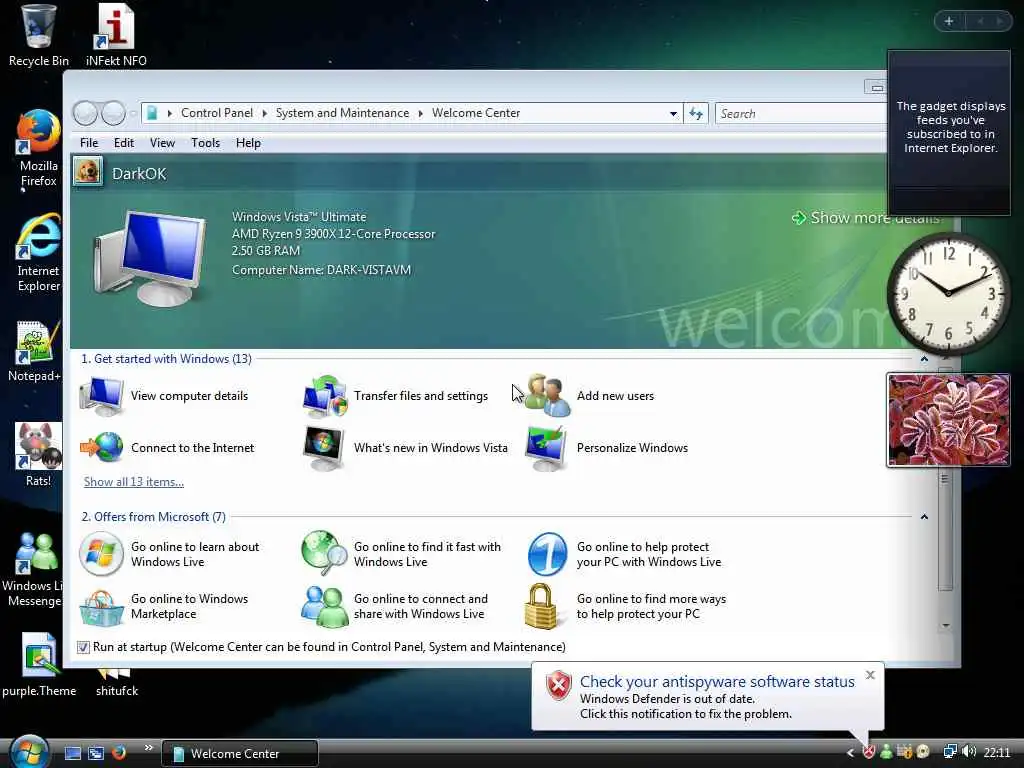Image resolution: width=1024 pixels, height=768 pixels.
Task: Click the red security shield tray icon
Action: tap(869, 752)
